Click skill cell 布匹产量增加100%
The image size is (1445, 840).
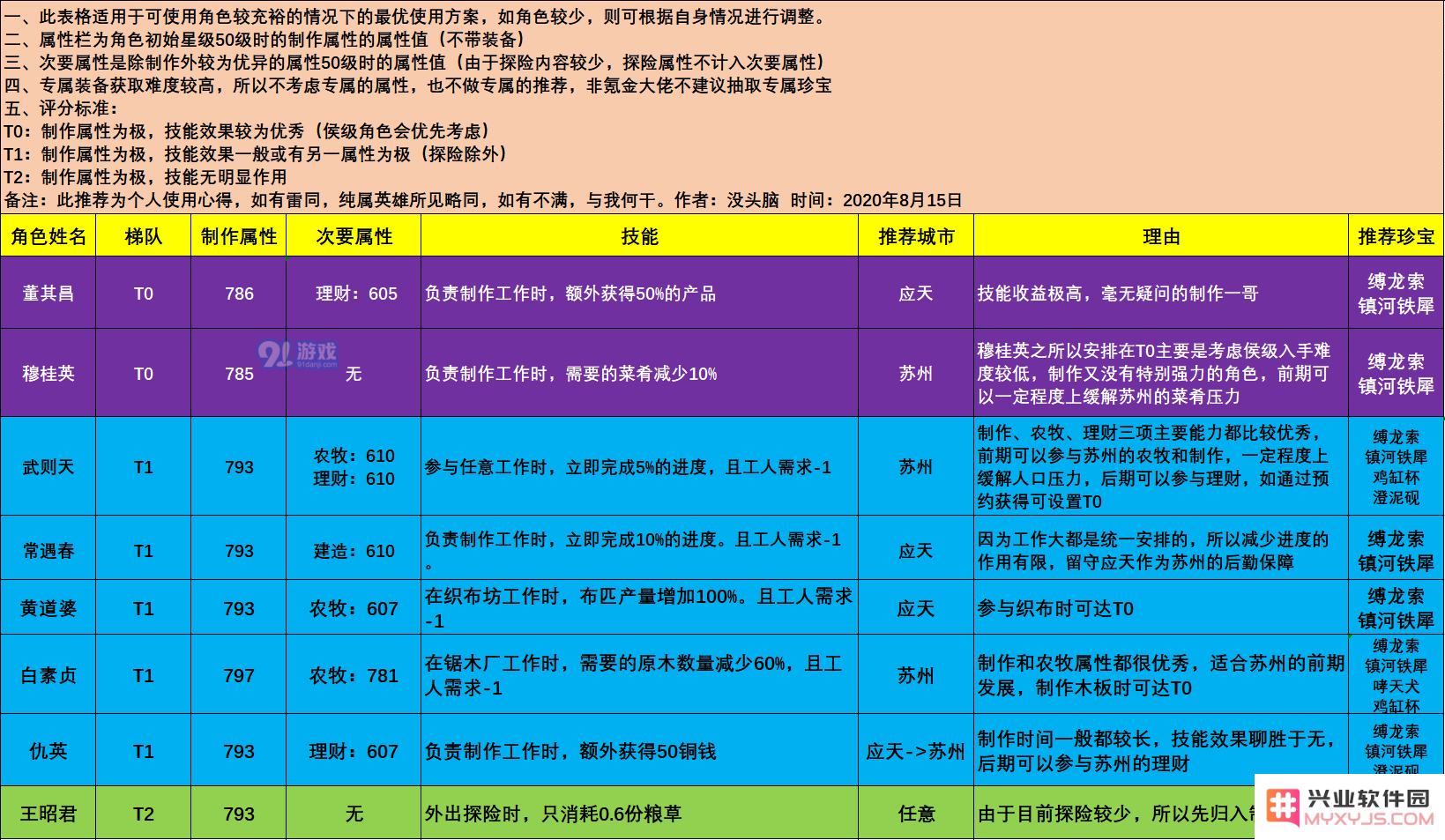639,608
